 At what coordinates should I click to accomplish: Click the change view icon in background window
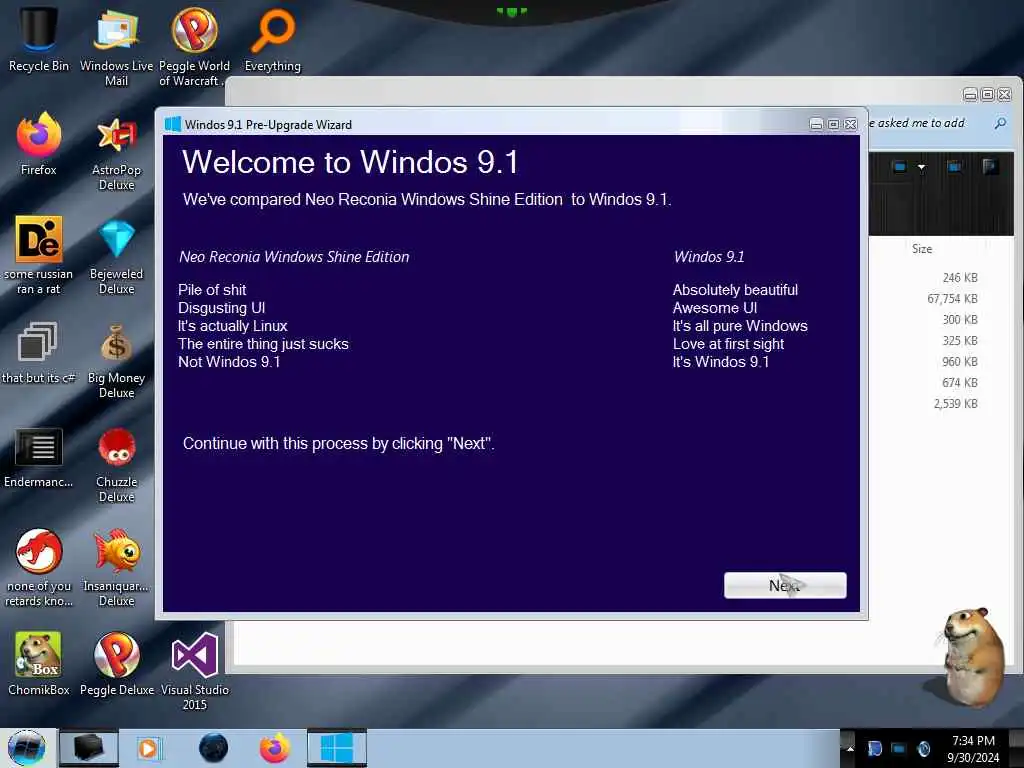coord(900,167)
